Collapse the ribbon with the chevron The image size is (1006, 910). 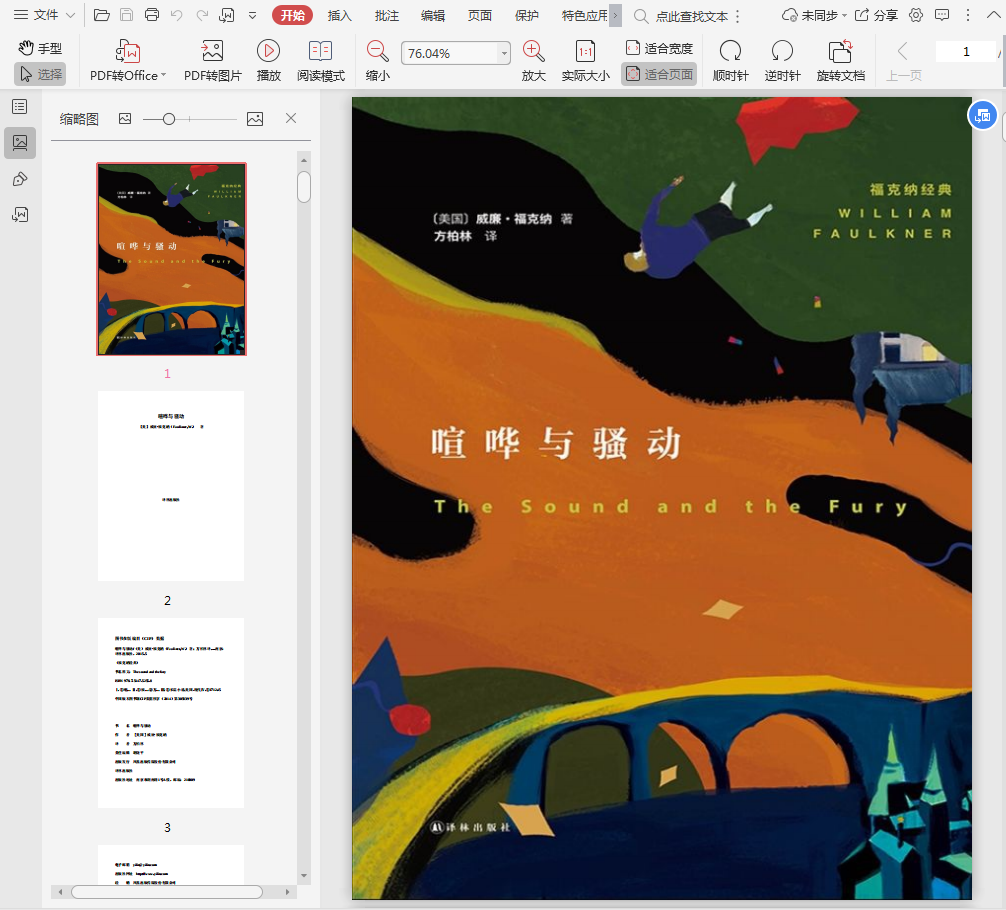pyautogui.click(x=993, y=15)
